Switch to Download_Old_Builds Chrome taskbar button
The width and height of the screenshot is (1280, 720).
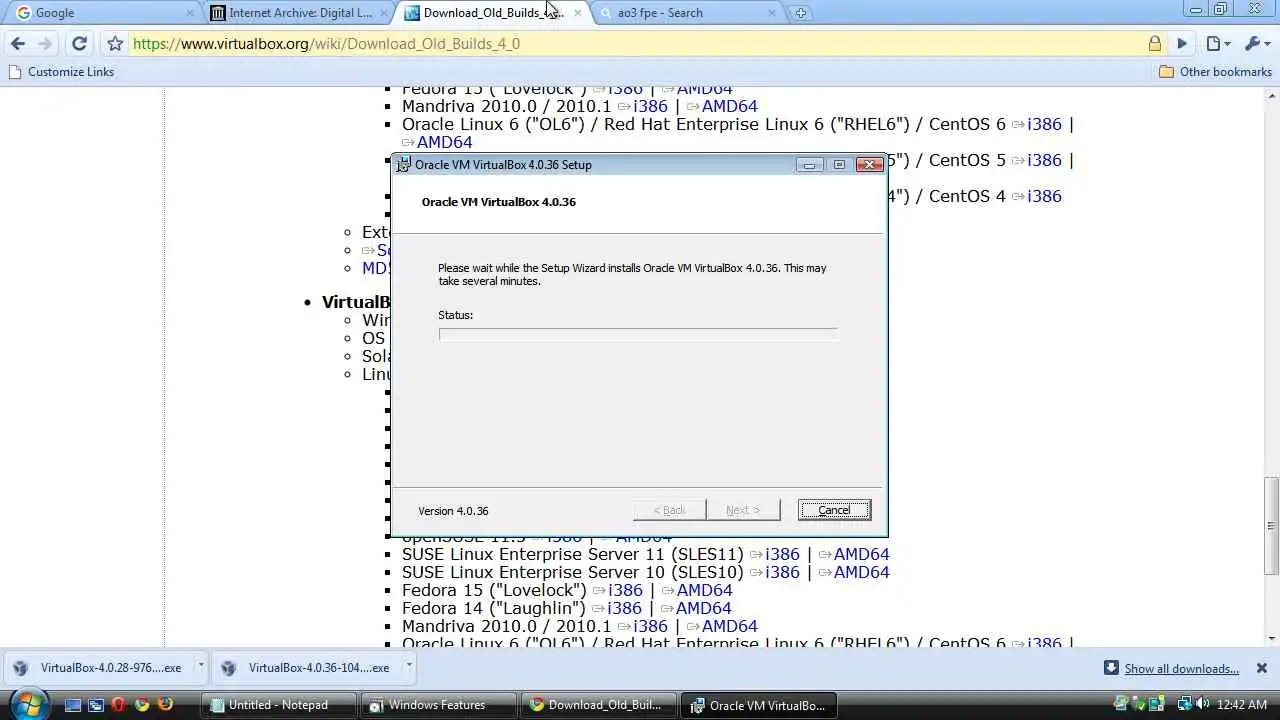point(598,705)
